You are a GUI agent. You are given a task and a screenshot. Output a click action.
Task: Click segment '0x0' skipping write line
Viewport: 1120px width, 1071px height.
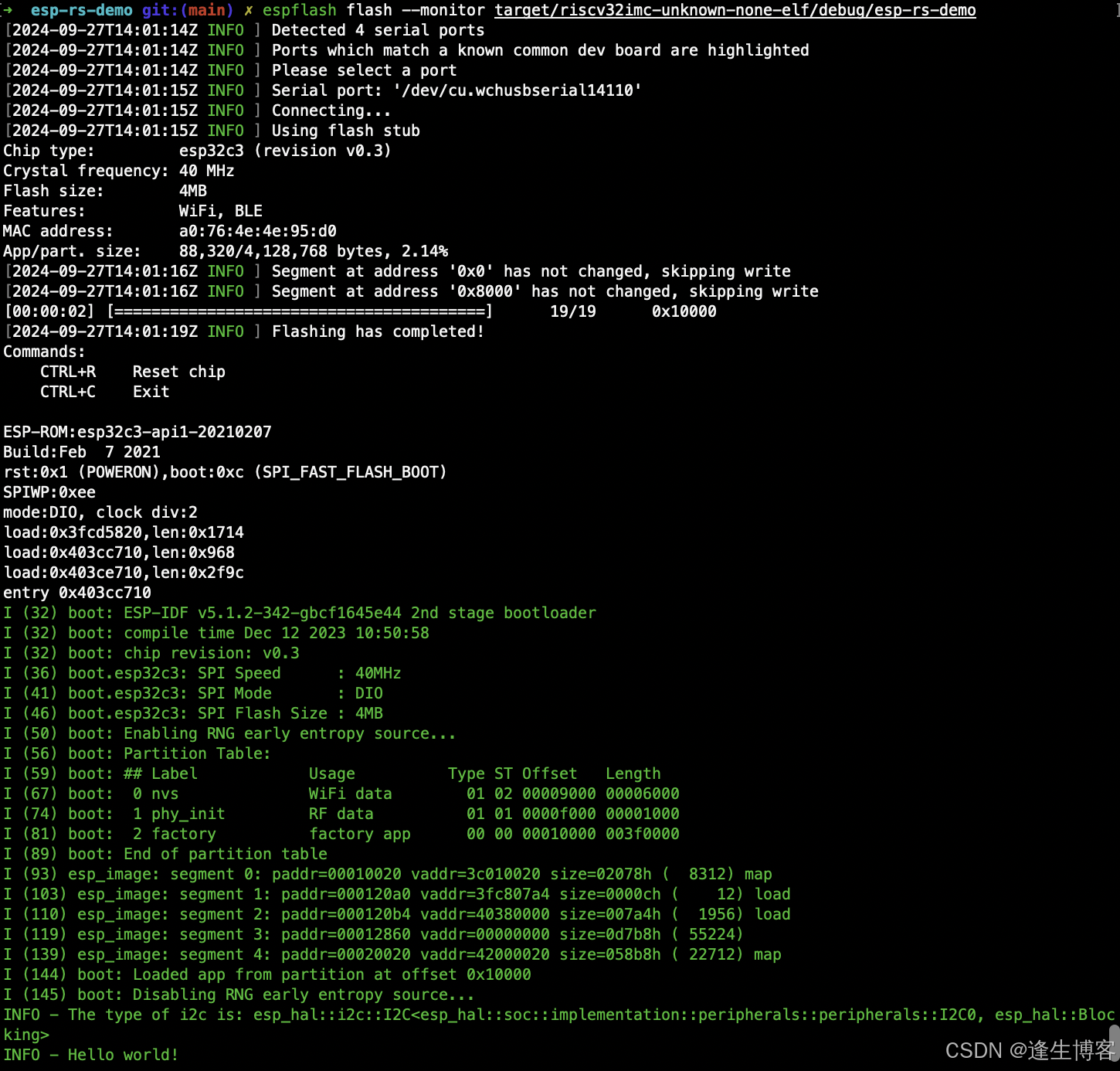click(x=531, y=271)
